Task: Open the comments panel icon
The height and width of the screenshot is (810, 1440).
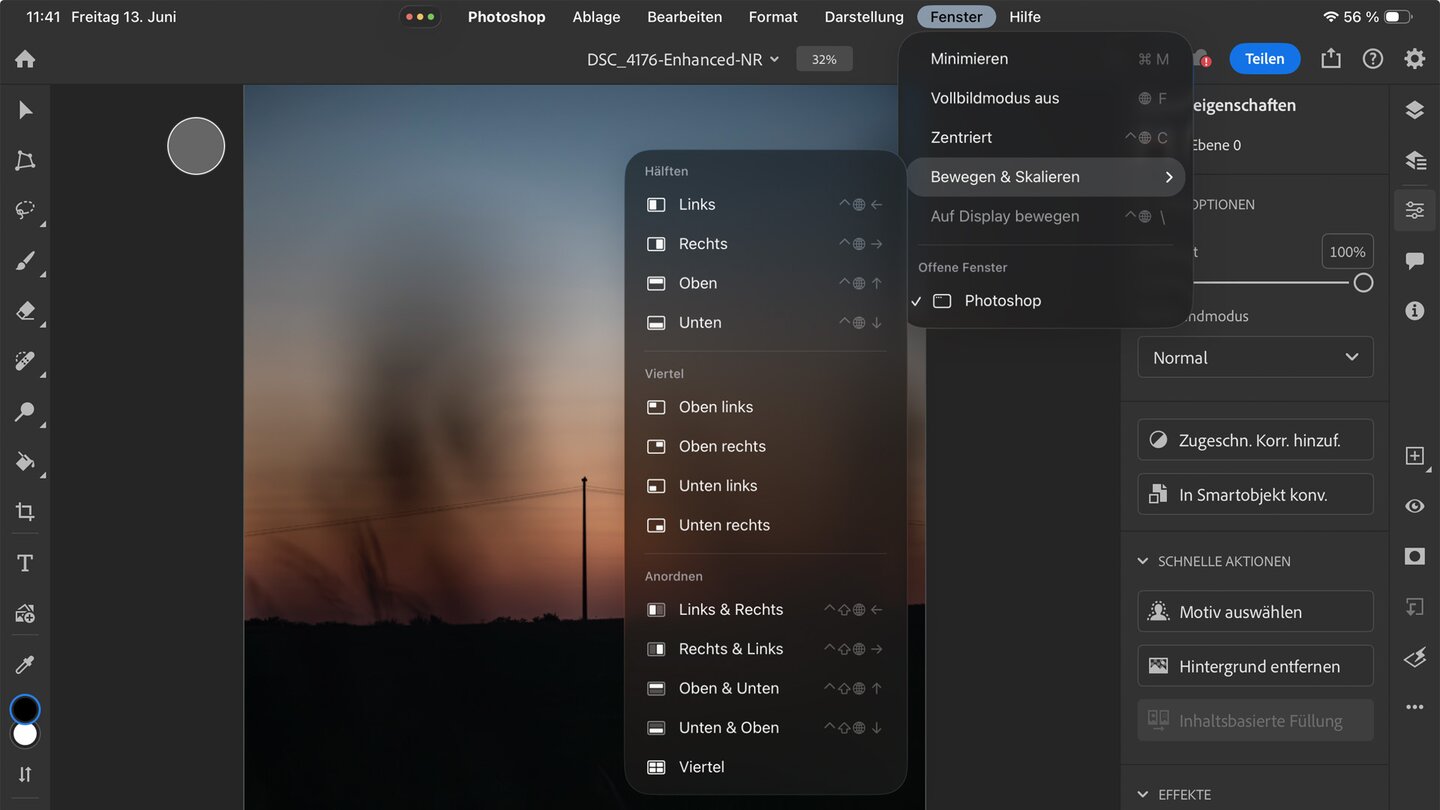Action: tap(1414, 261)
